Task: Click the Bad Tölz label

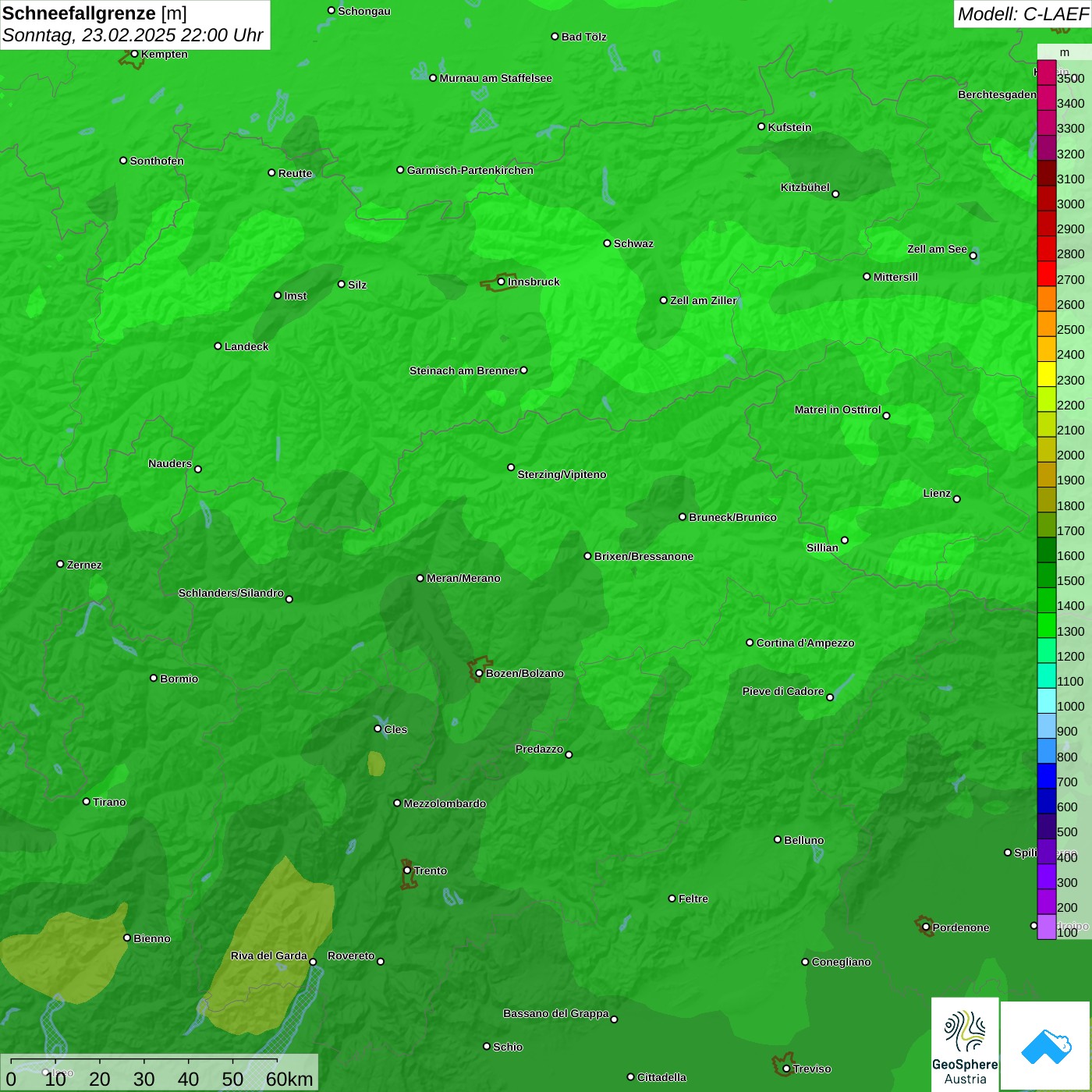Action: click(583, 37)
